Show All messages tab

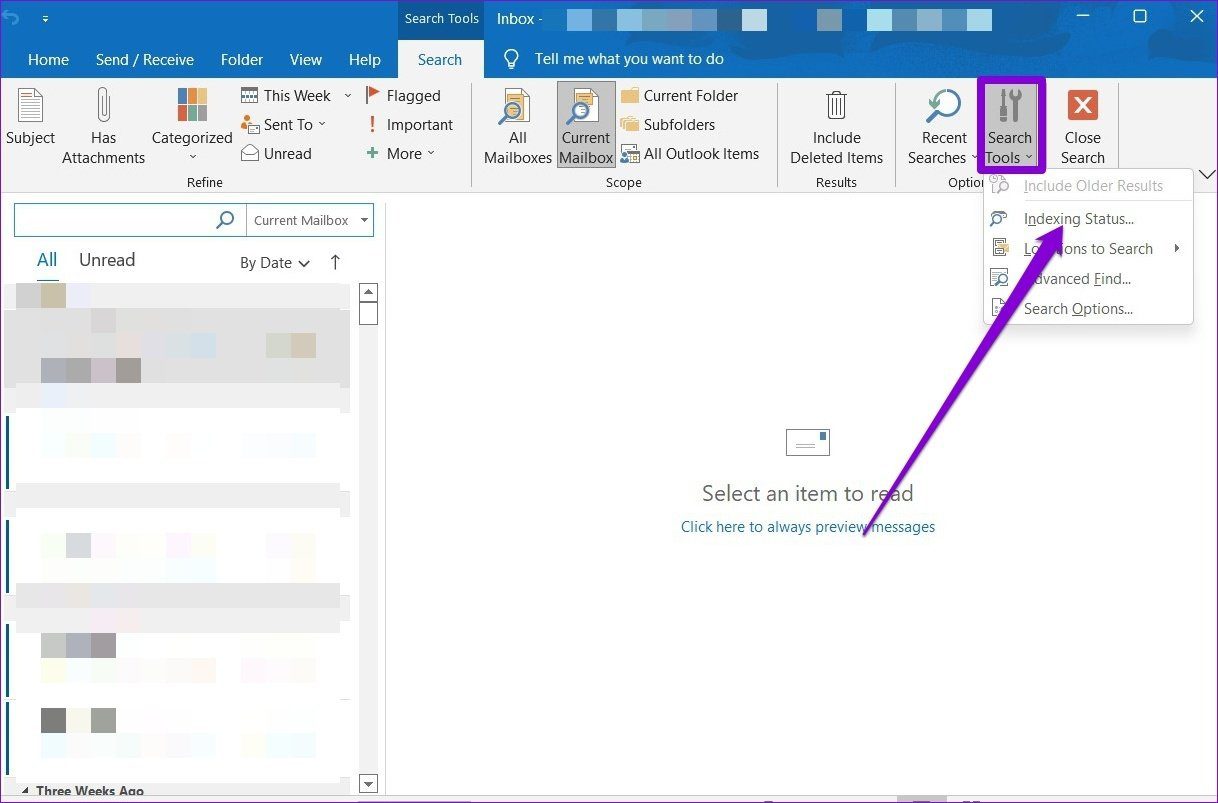(47, 260)
